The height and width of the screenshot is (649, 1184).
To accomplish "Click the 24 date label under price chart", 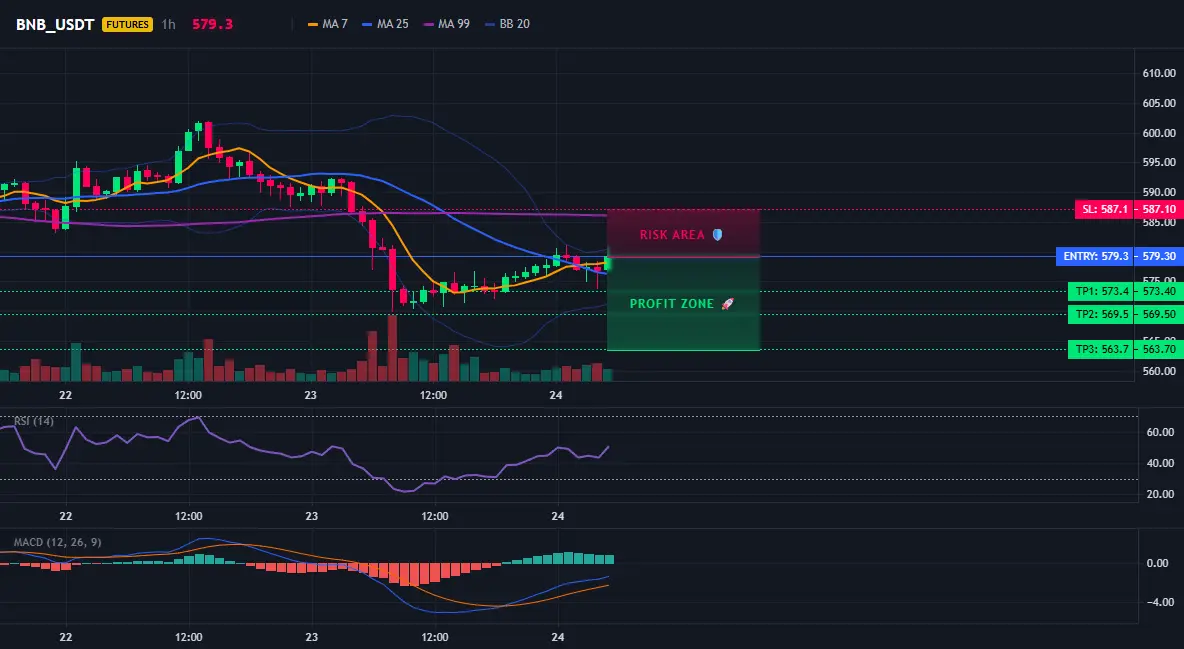I will [x=557, y=395].
